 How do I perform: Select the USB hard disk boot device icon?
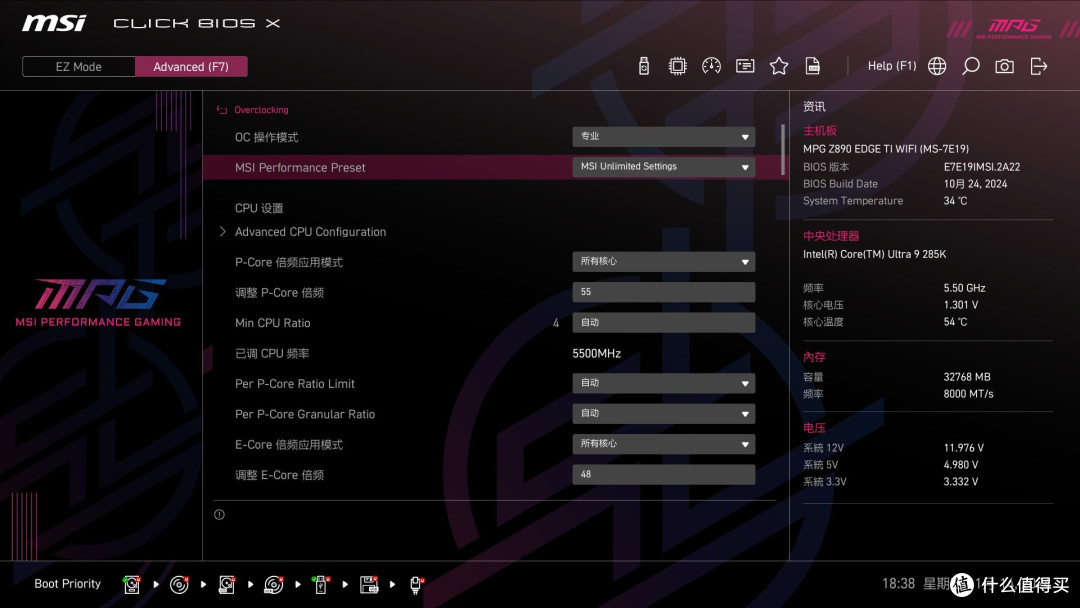click(x=227, y=585)
